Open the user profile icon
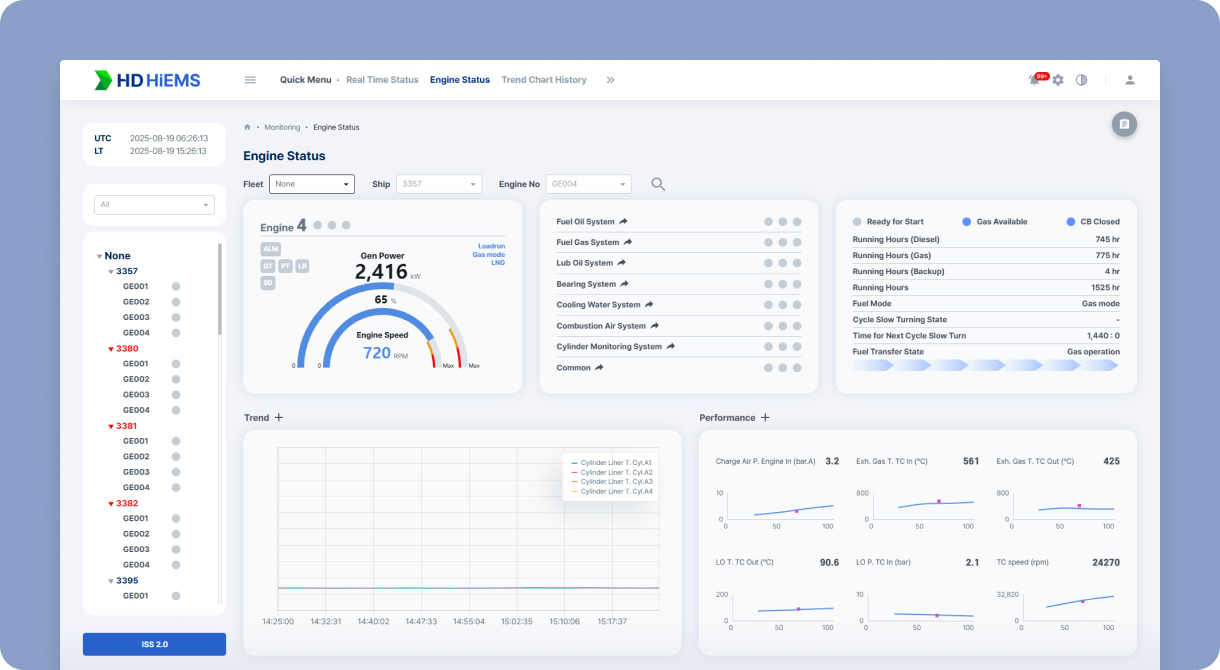The image size is (1220, 670). click(x=1130, y=80)
